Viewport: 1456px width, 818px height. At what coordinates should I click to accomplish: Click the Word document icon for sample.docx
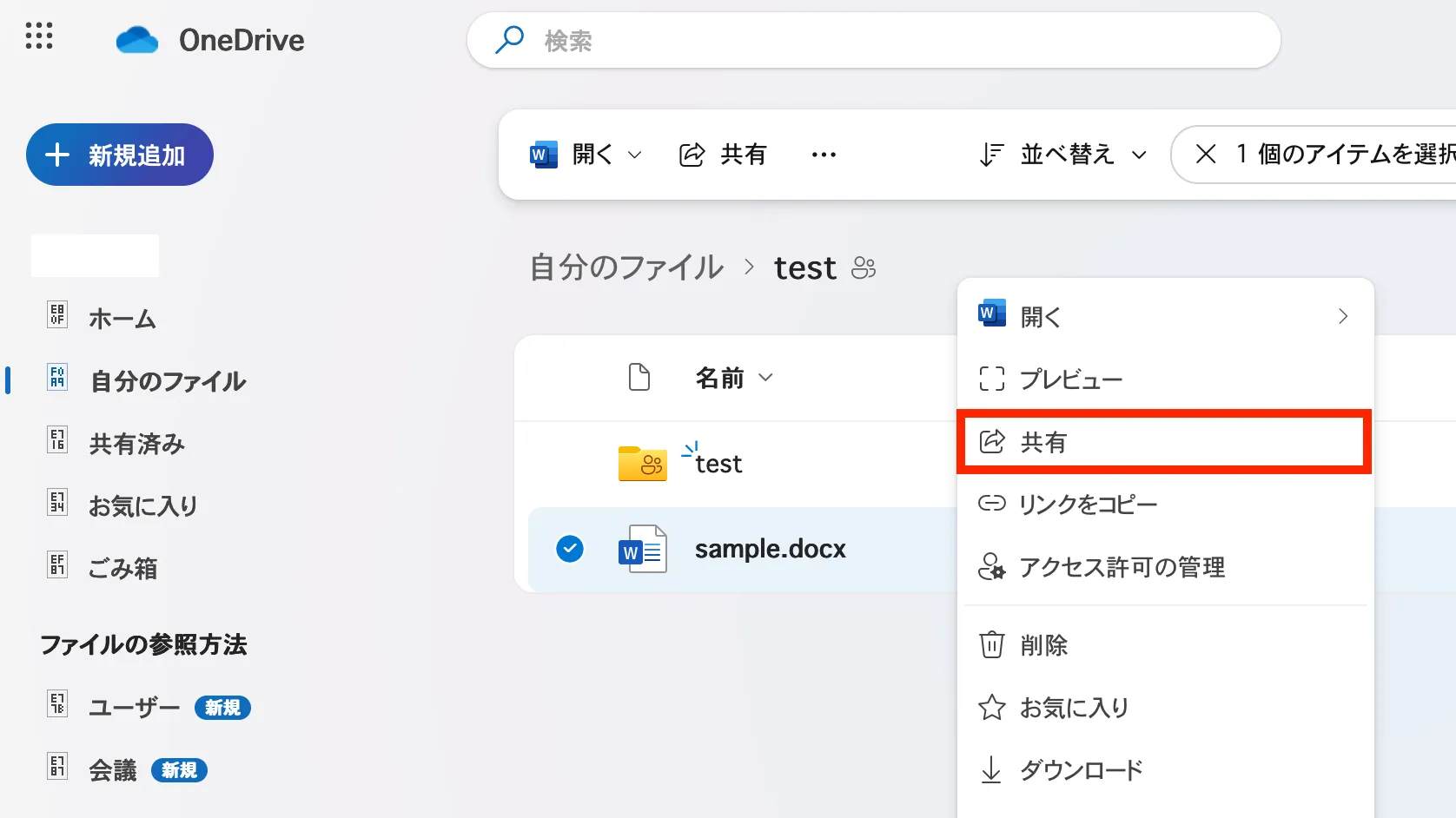click(x=642, y=550)
